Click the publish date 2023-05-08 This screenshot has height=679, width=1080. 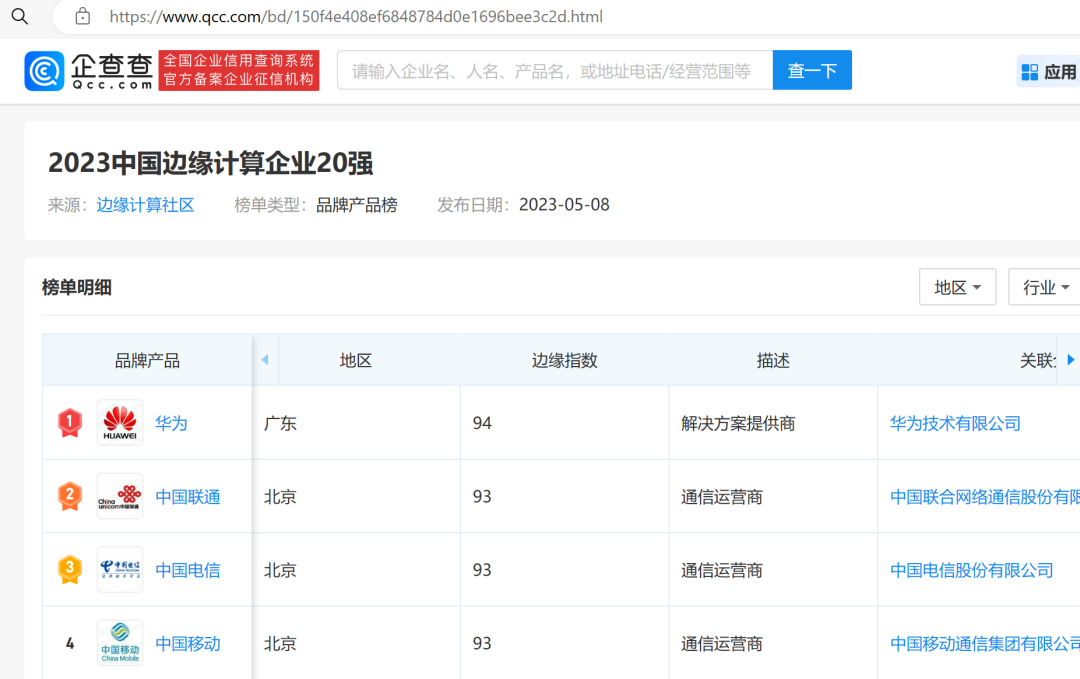coord(564,205)
